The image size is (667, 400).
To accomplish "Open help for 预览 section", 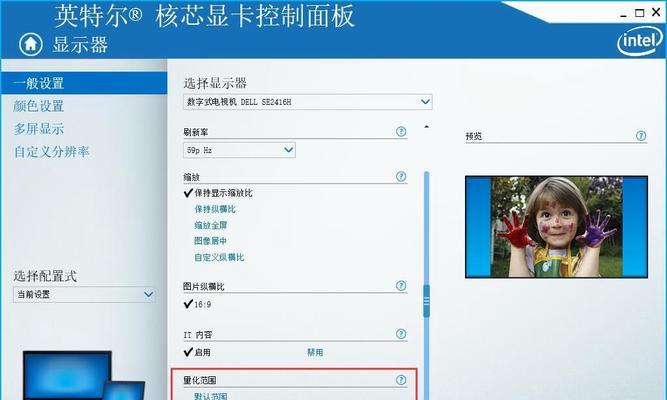I will pyautogui.click(x=641, y=136).
